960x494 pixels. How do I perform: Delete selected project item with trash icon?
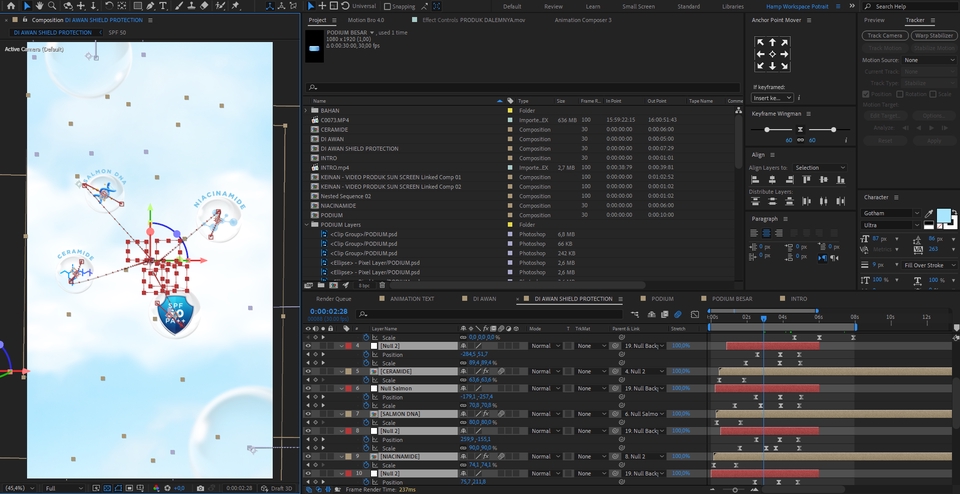(x=382, y=285)
